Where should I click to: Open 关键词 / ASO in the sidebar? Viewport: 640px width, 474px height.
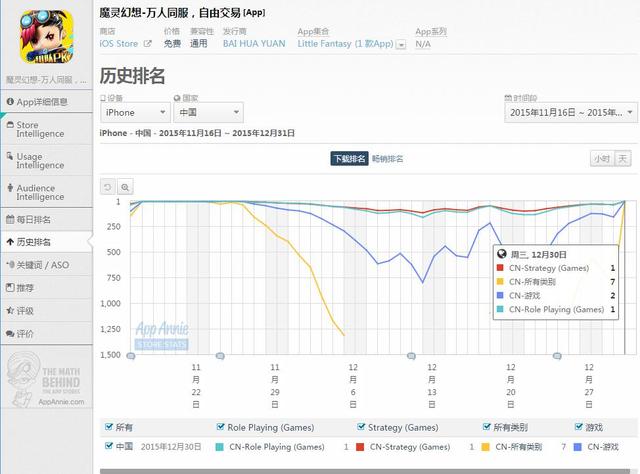click(x=47, y=265)
